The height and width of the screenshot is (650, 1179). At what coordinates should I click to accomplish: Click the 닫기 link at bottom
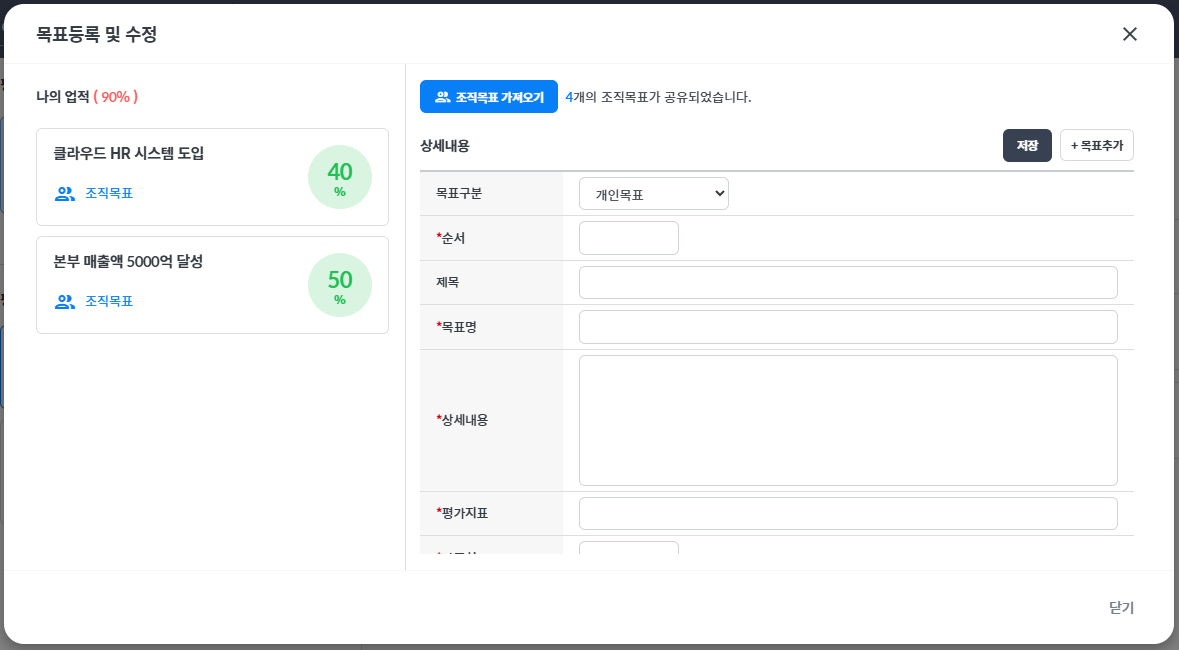point(1121,607)
